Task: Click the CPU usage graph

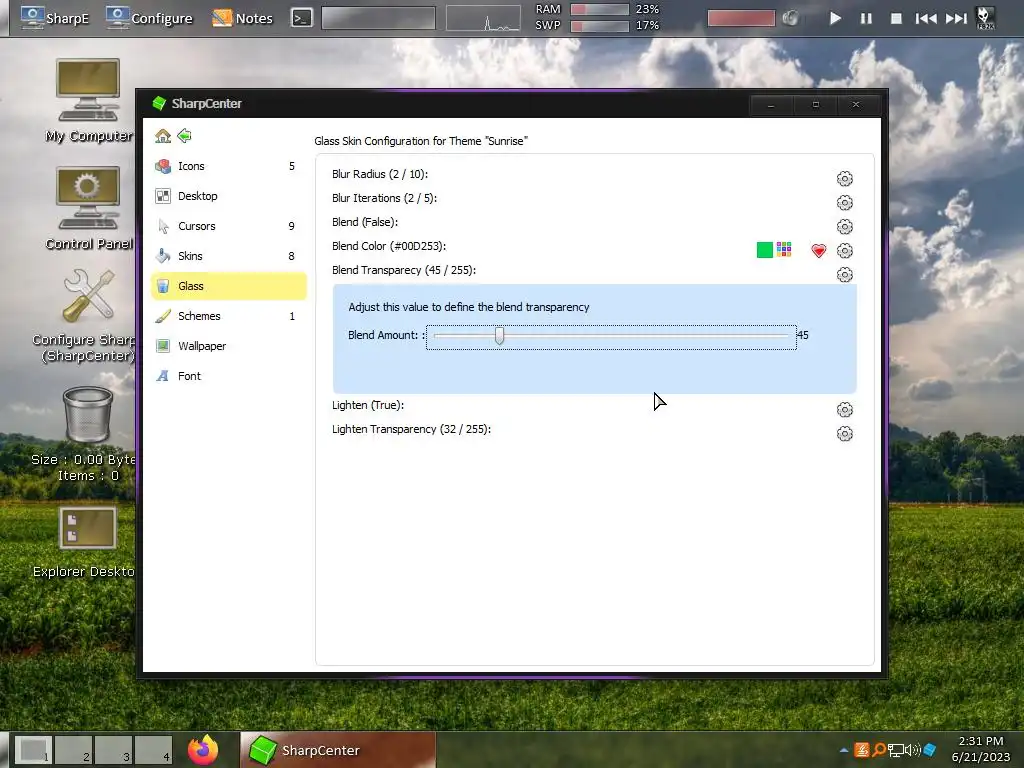Action: pos(483,18)
